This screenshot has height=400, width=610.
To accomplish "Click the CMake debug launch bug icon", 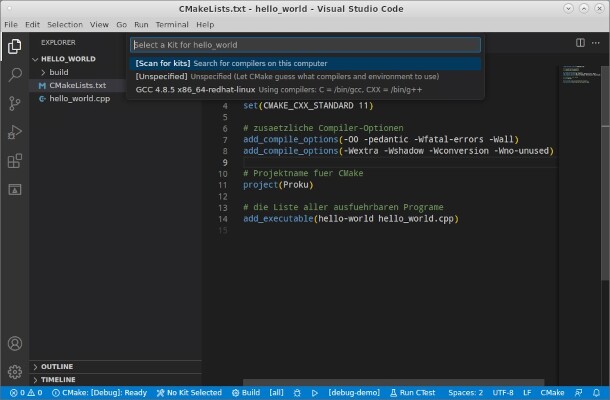I will click(297, 393).
